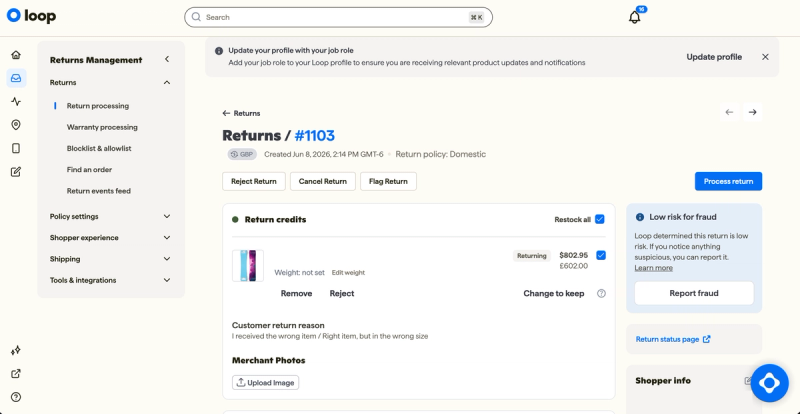Image resolution: width=800 pixels, height=414 pixels.
Task: Click Update profile link
Action: coord(714,57)
